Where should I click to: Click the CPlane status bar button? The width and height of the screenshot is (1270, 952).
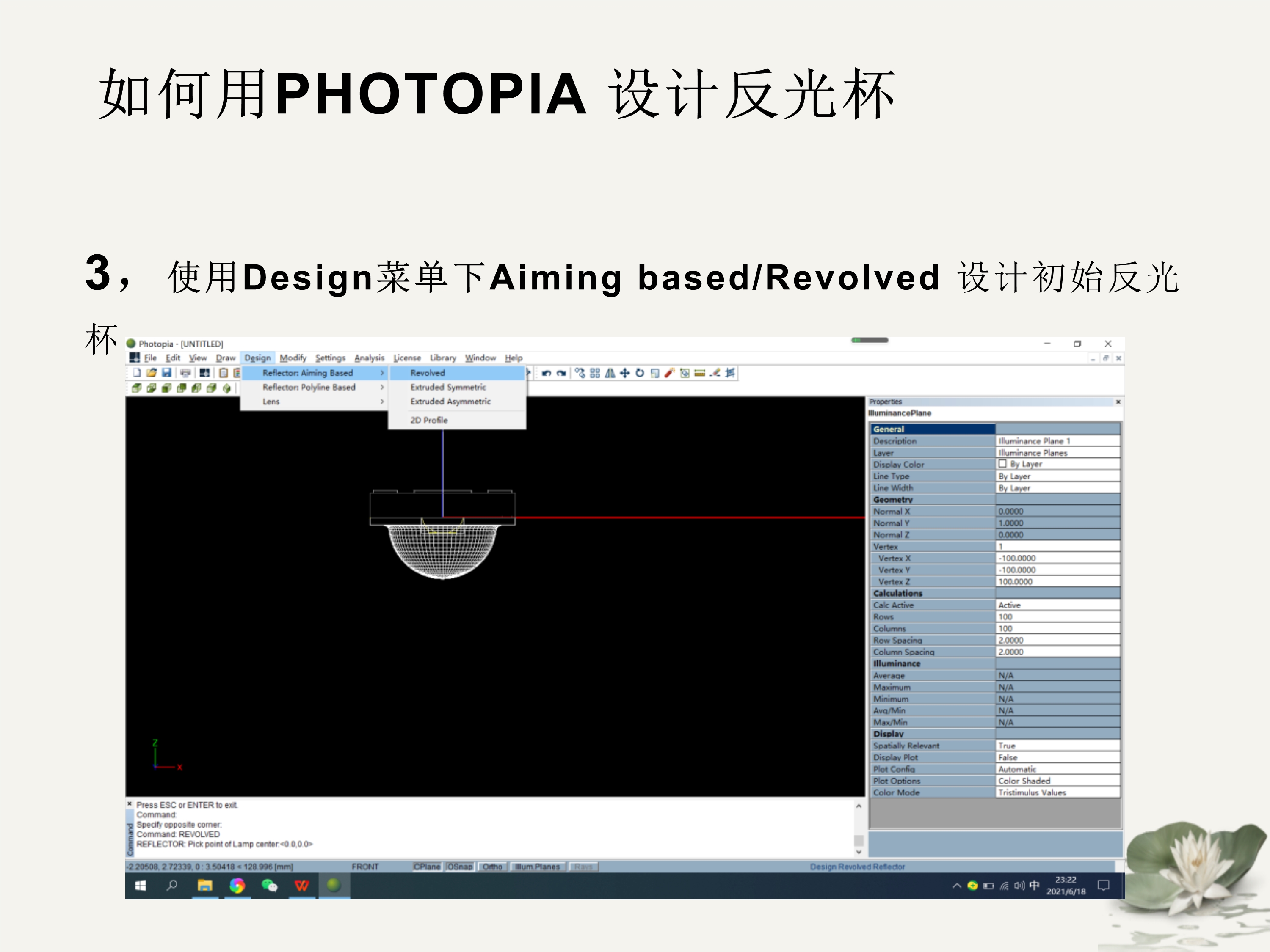tap(427, 867)
